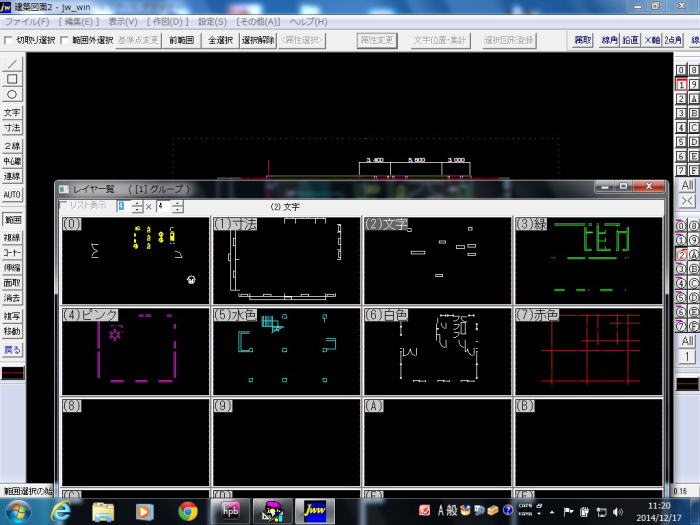Image resolution: width=700 pixels, height=525 pixels.
Task: Select the コーナー corner tool
Action: [12, 253]
